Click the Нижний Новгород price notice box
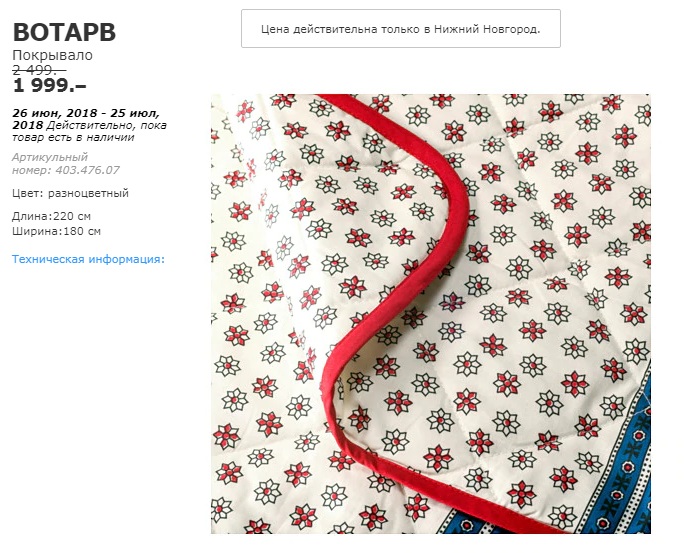 tap(401, 29)
